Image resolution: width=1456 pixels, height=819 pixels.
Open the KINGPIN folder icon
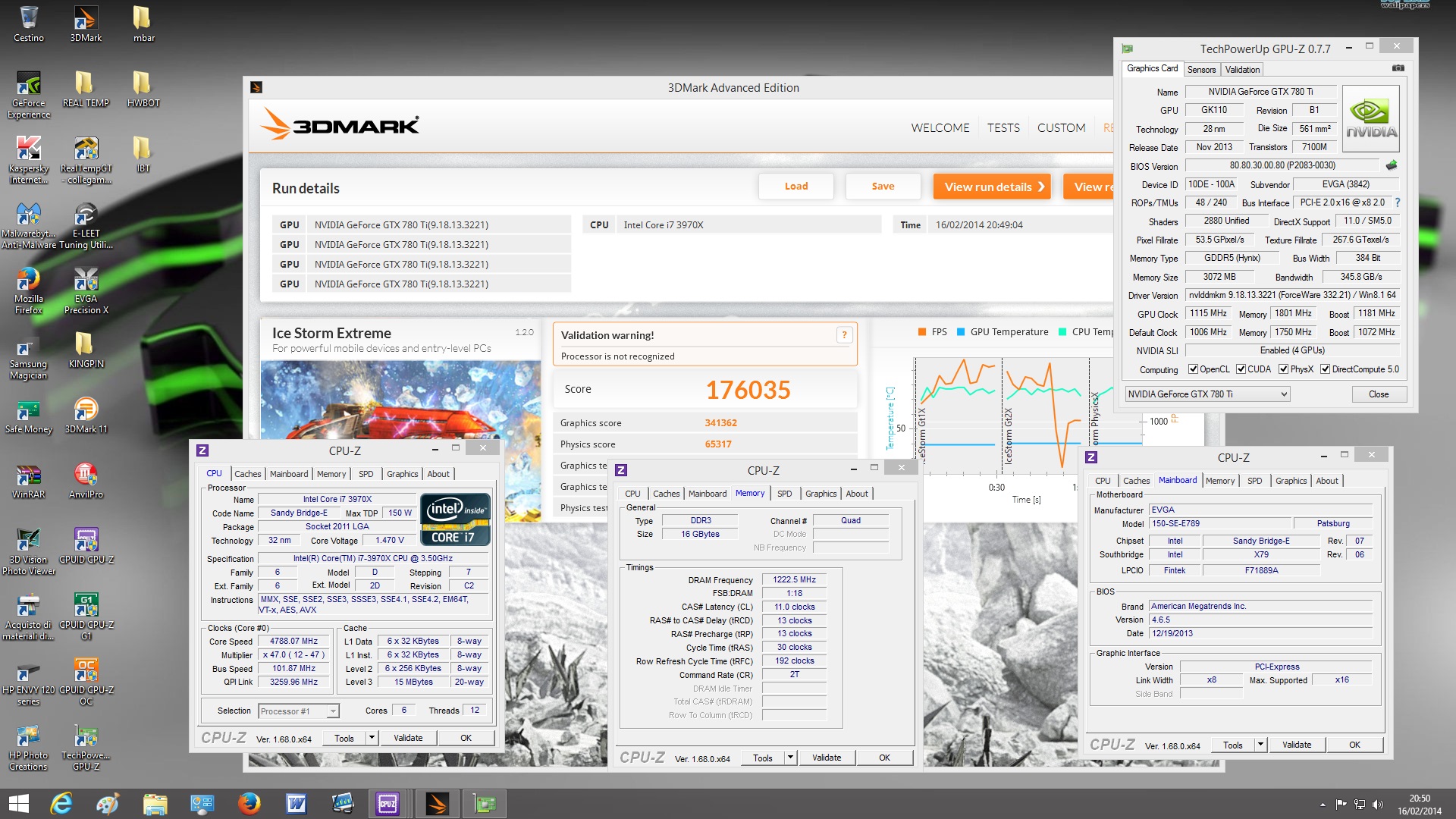click(86, 350)
